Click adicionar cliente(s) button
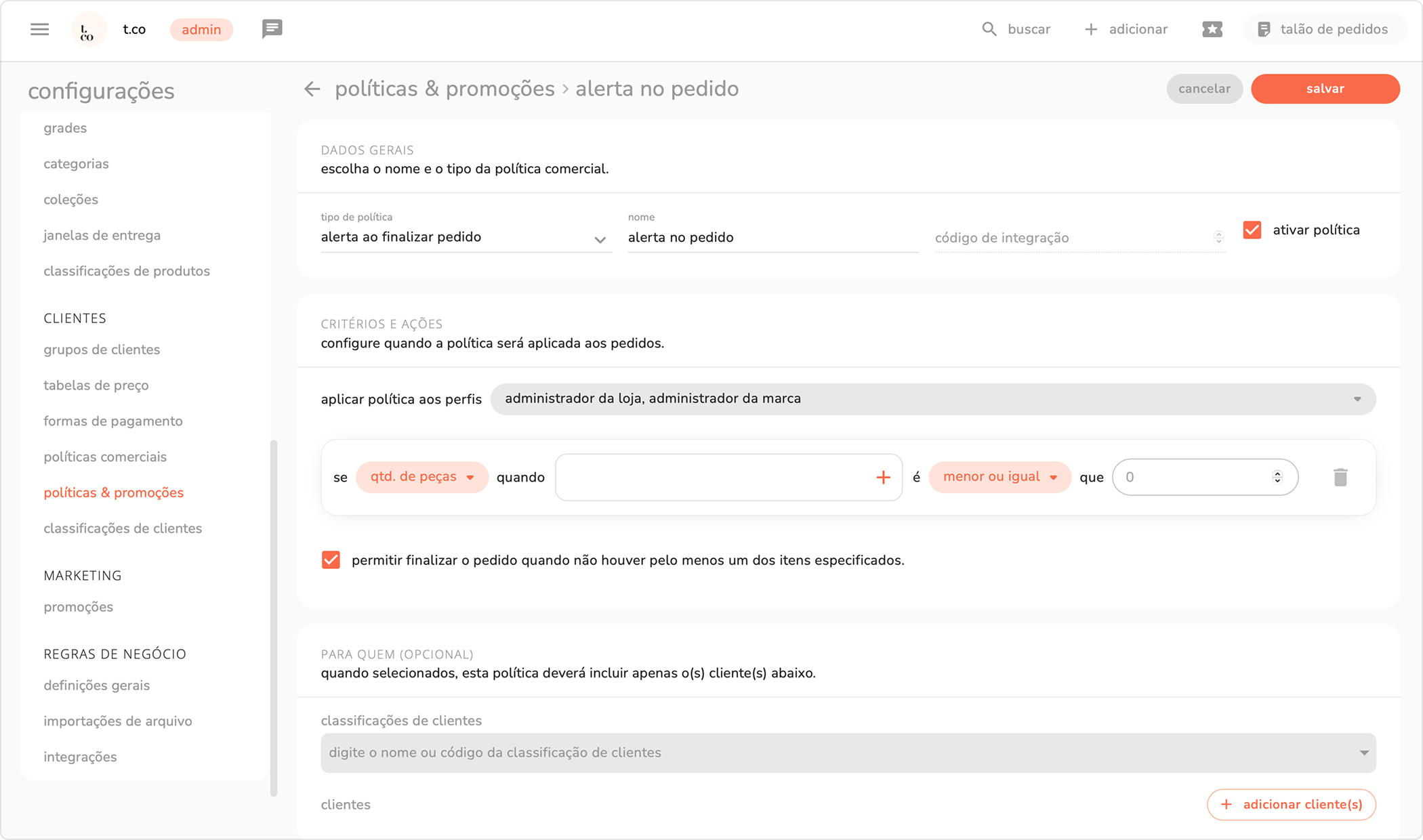 [1291, 804]
